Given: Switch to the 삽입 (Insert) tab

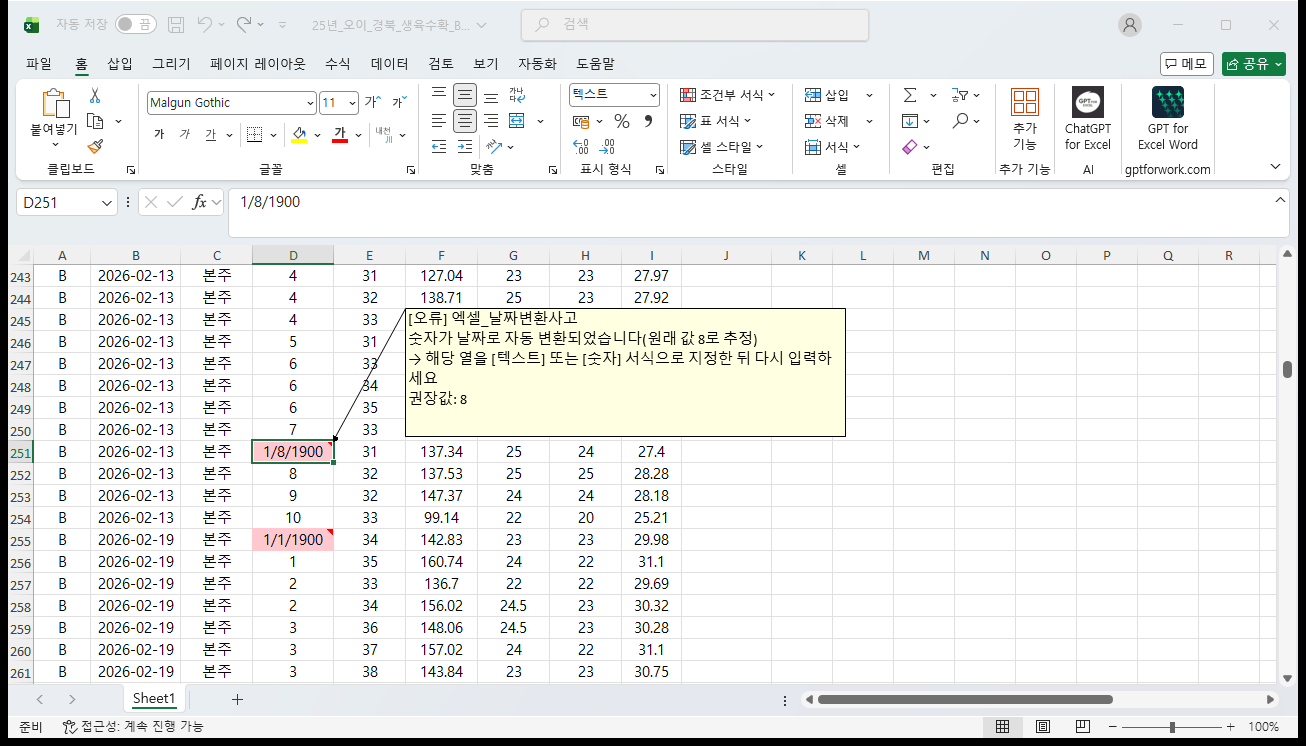Looking at the screenshot, I should (x=120, y=63).
